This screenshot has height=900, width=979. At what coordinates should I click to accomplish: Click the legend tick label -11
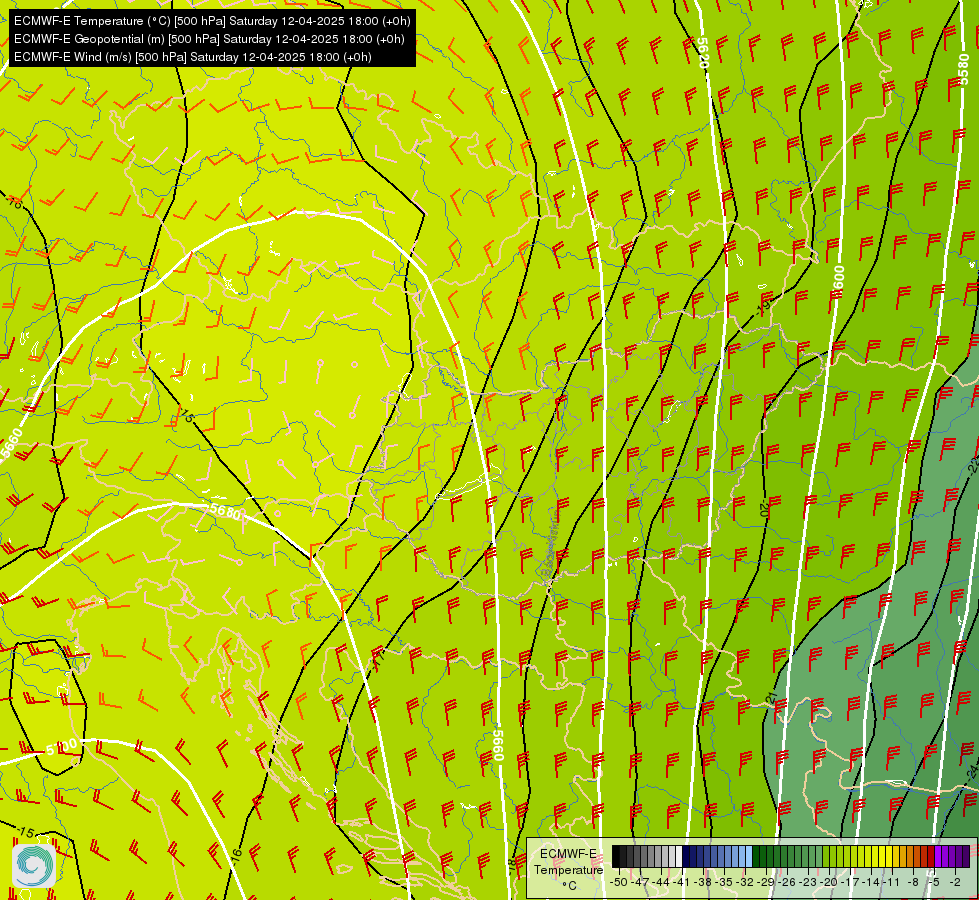pyautogui.click(x=892, y=882)
